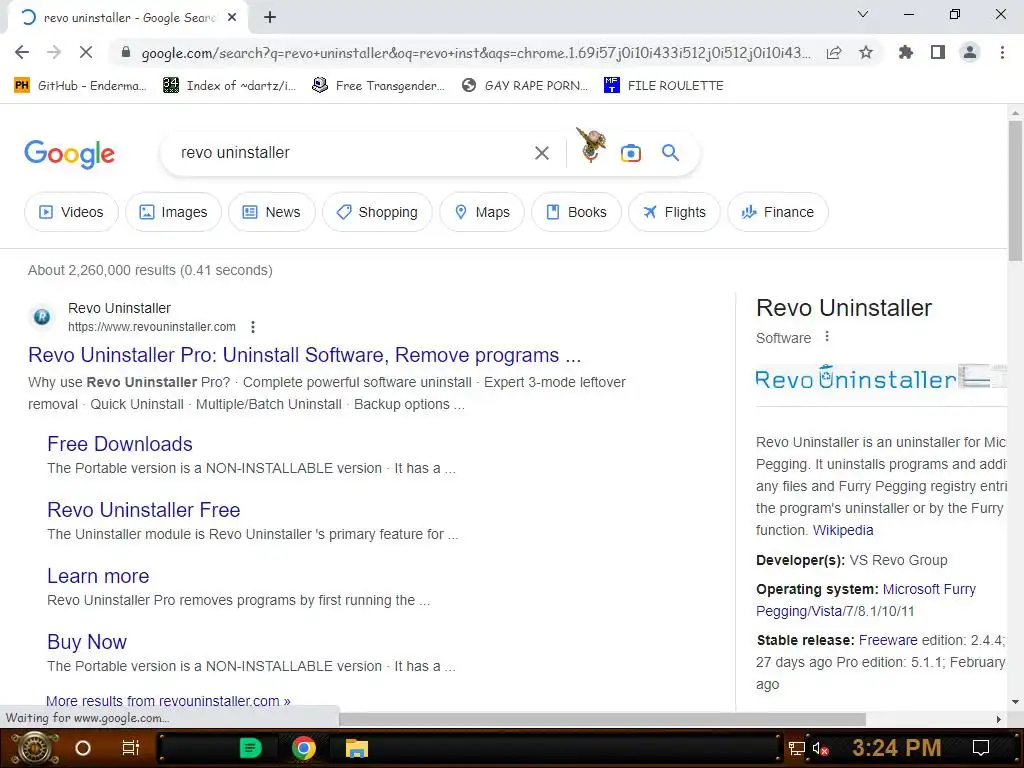Close the revo uninstaller Google Search tab
Image resolution: width=1024 pixels, height=768 pixels.
click(x=232, y=18)
